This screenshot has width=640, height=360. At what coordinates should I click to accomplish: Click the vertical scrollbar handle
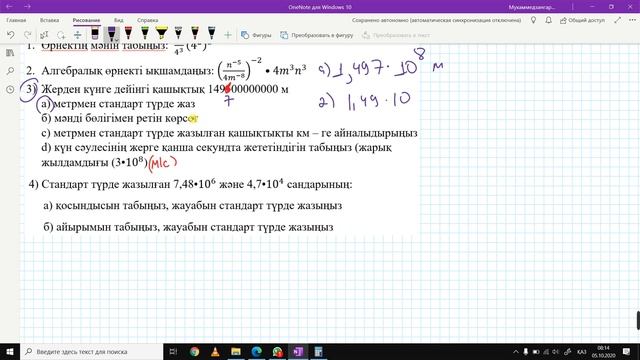tap(638, 320)
